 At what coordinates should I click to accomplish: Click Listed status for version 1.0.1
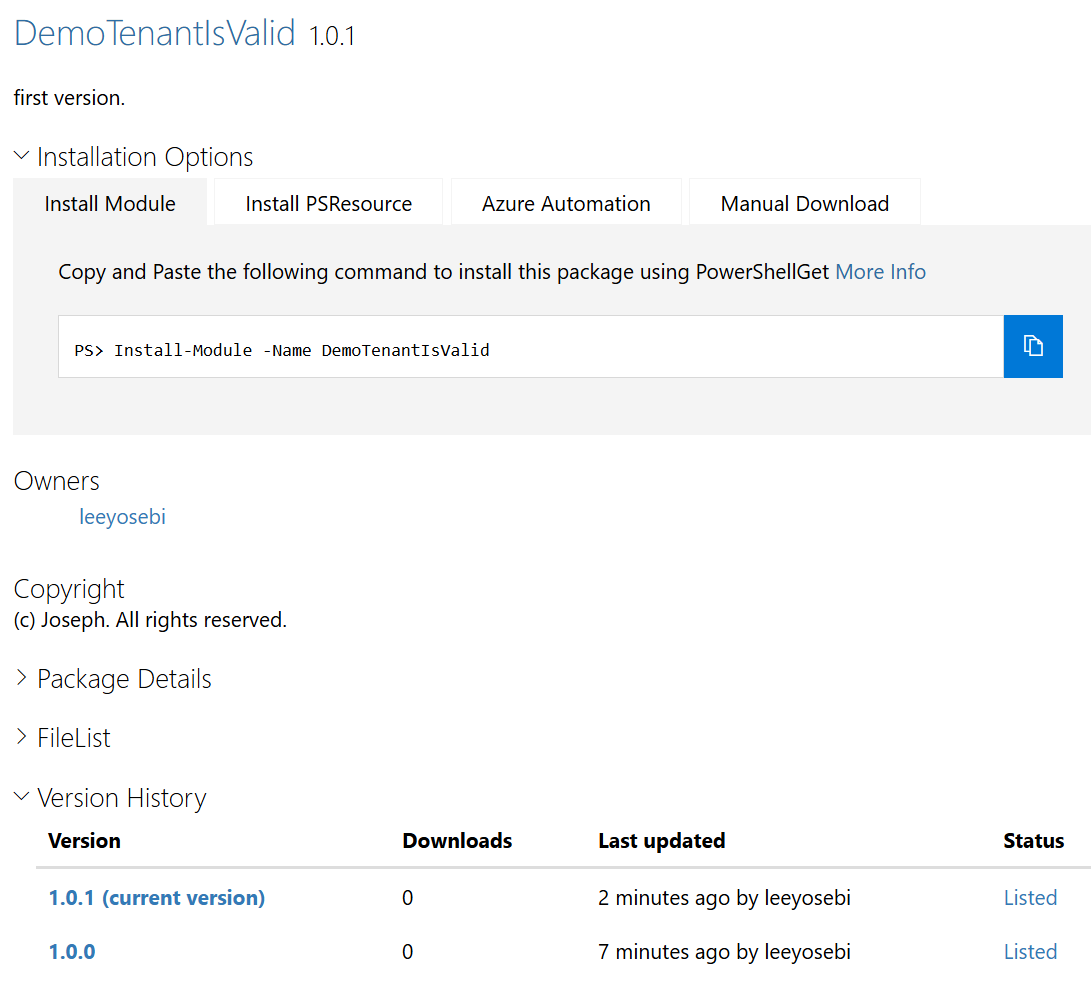[1030, 898]
